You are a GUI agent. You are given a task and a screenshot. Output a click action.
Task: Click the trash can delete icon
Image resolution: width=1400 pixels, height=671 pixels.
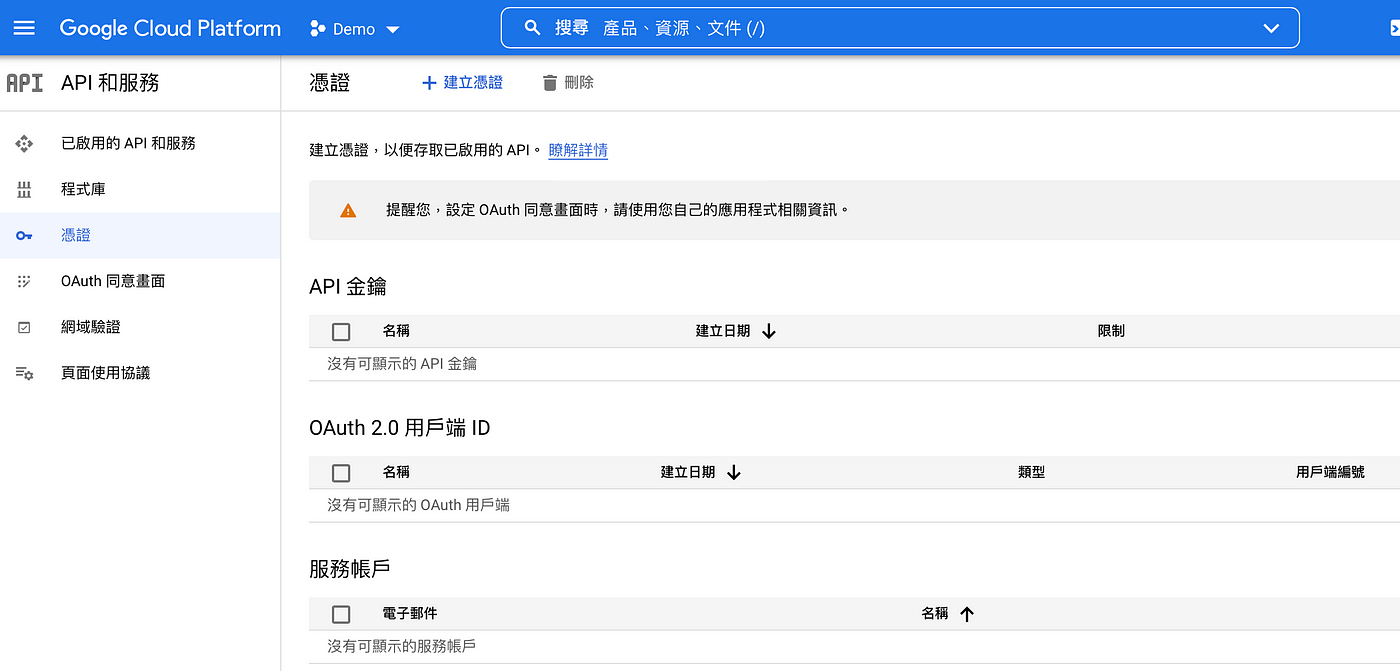(550, 83)
